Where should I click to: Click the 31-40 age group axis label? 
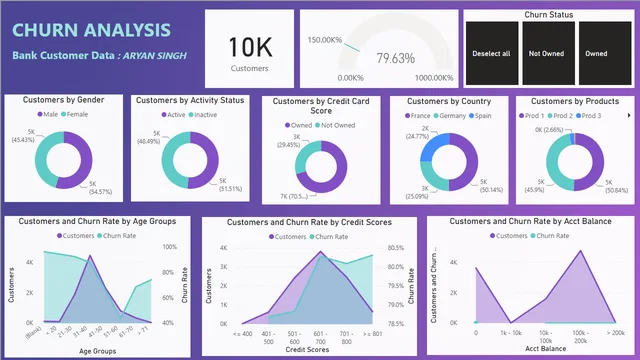point(80,332)
